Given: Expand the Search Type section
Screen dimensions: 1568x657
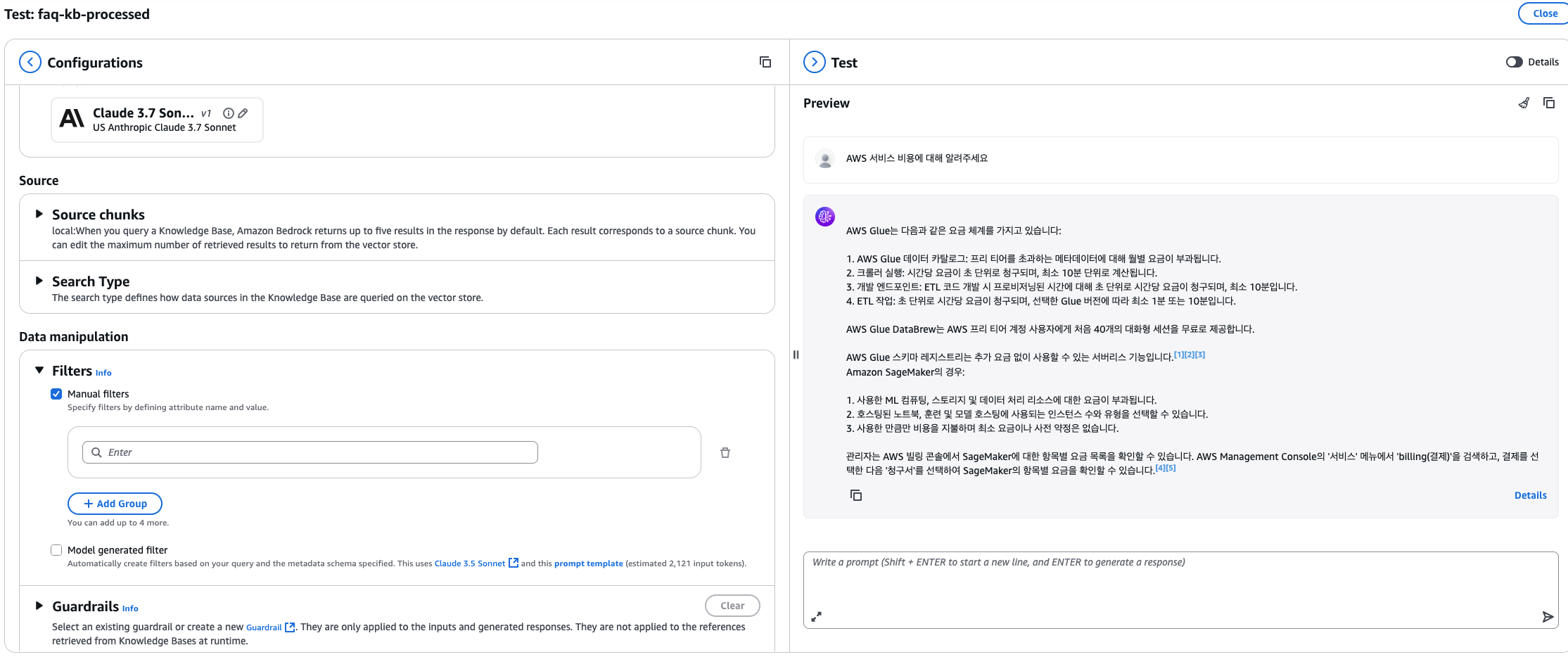Looking at the screenshot, I should (39, 281).
